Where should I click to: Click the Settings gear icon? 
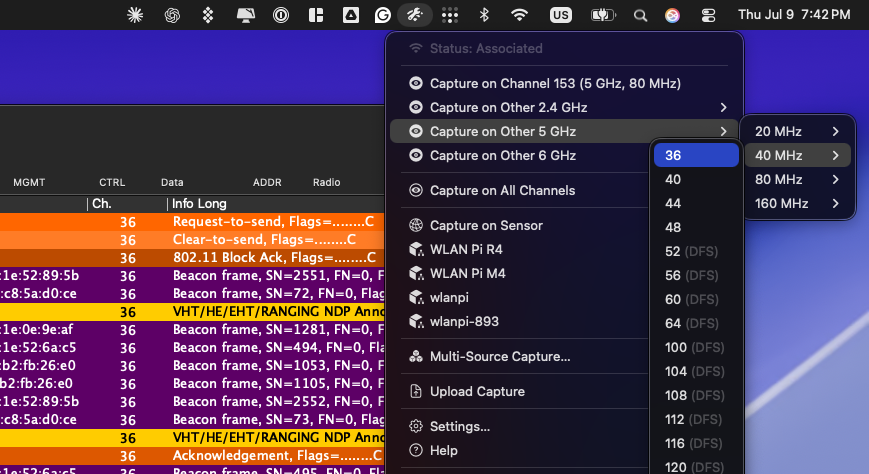point(416,426)
